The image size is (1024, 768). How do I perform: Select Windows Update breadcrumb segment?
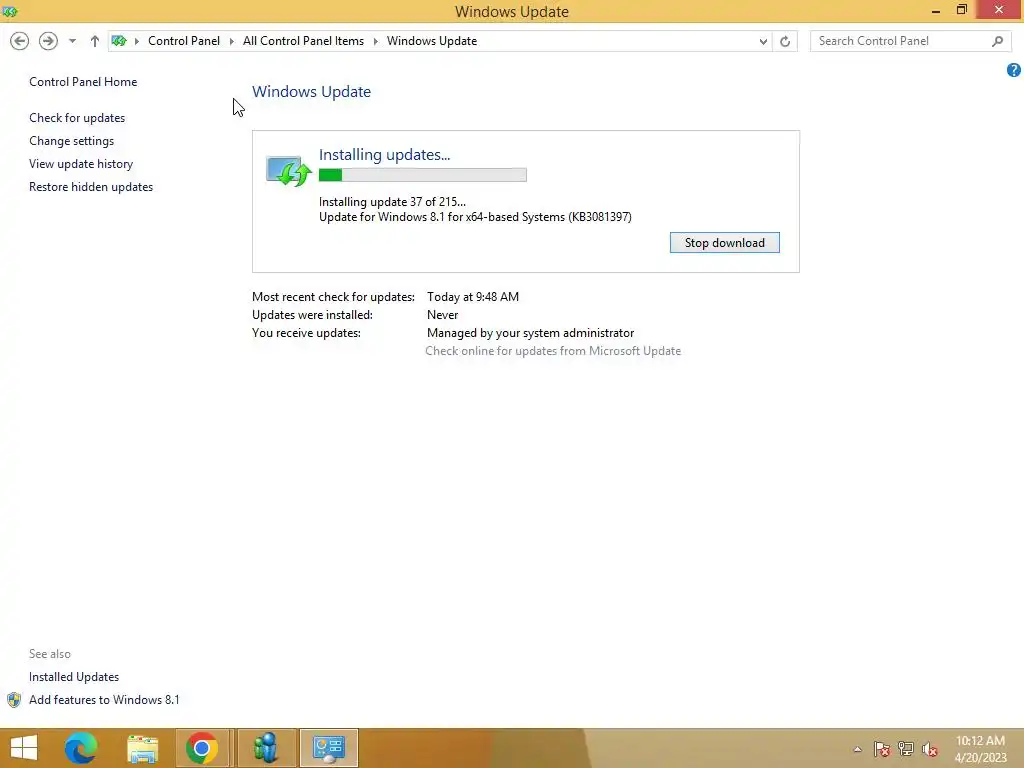pos(432,41)
